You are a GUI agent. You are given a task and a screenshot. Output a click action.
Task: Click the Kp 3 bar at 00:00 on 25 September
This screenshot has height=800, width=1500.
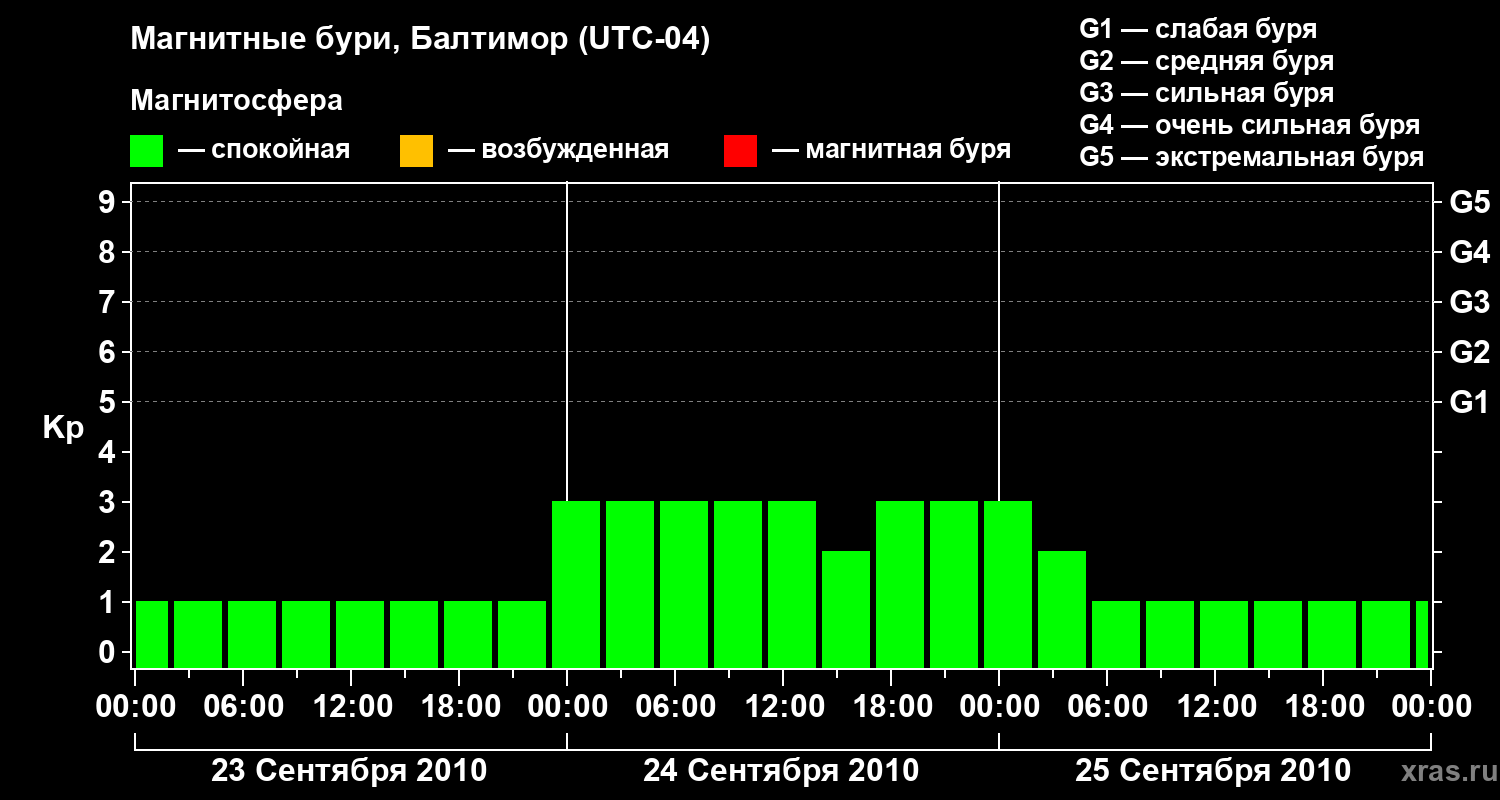point(1008,584)
